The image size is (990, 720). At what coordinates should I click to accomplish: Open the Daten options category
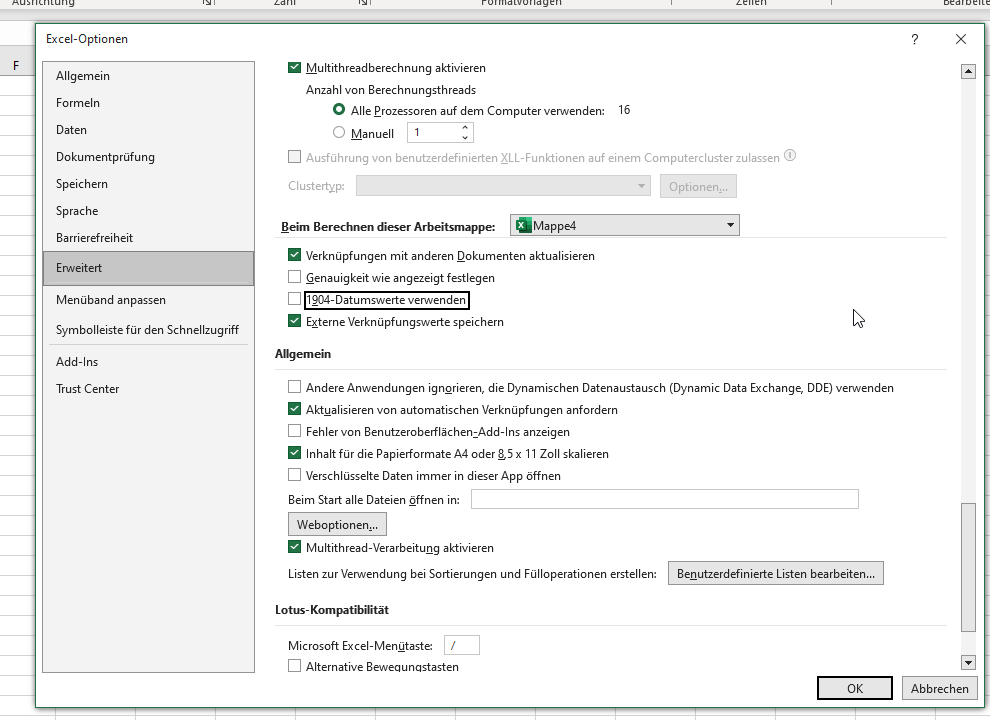pyautogui.click(x=148, y=130)
